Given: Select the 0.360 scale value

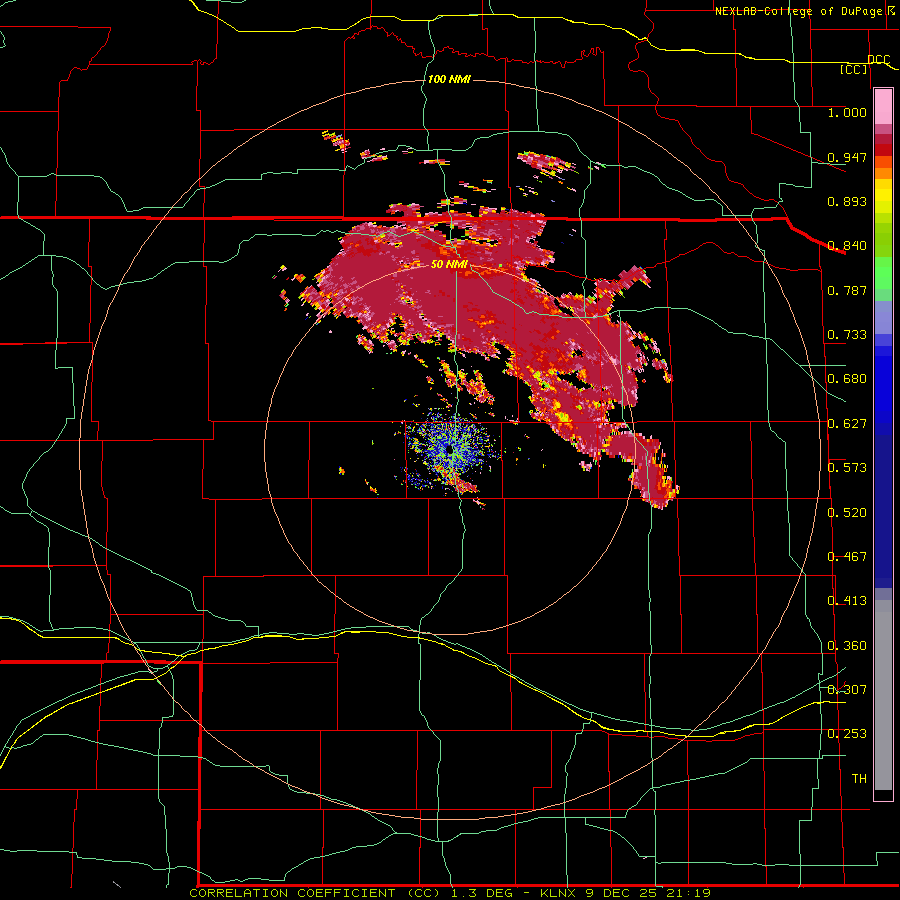Looking at the screenshot, I should (847, 646).
